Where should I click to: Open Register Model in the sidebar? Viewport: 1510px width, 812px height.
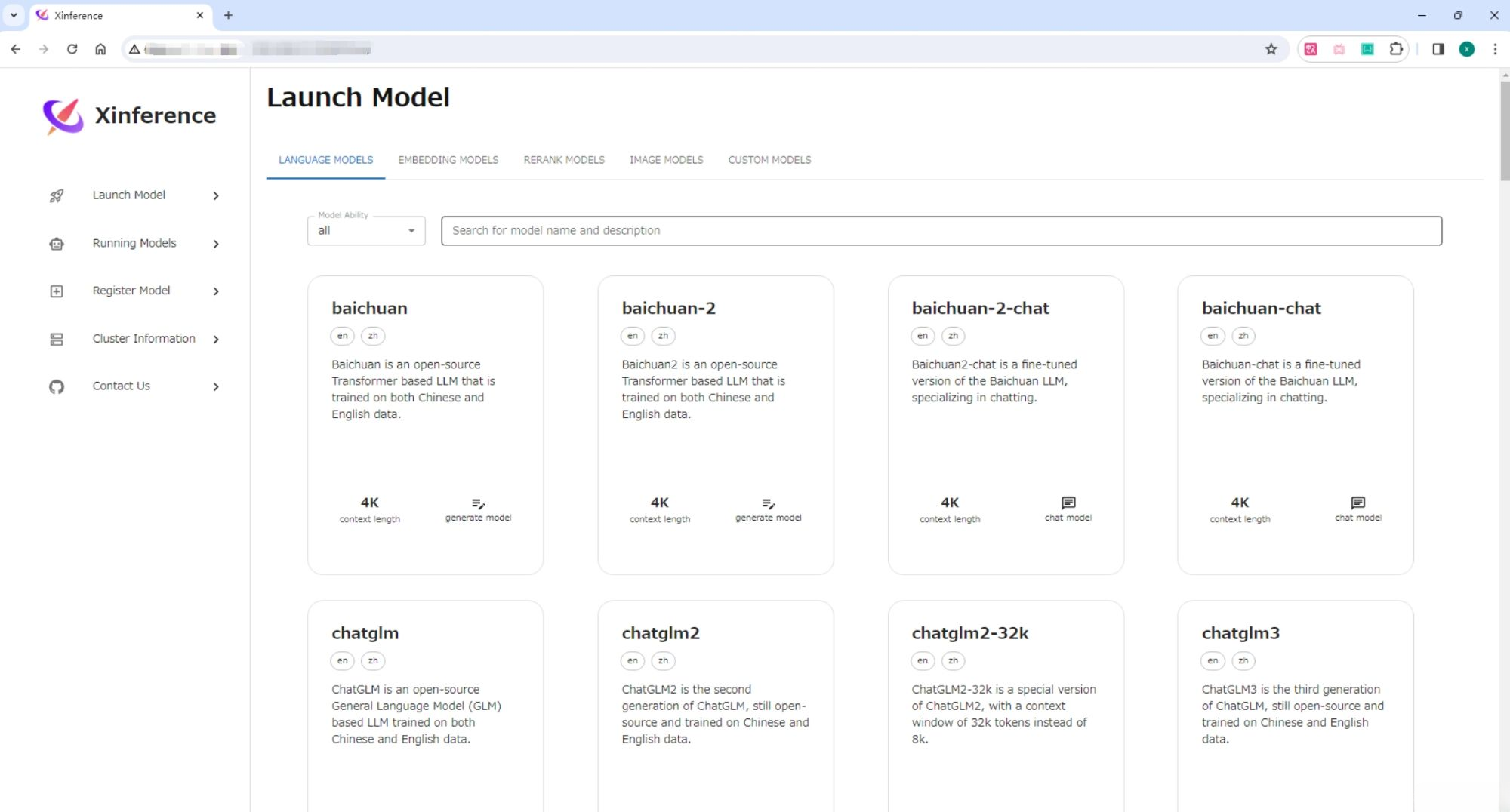[131, 291]
